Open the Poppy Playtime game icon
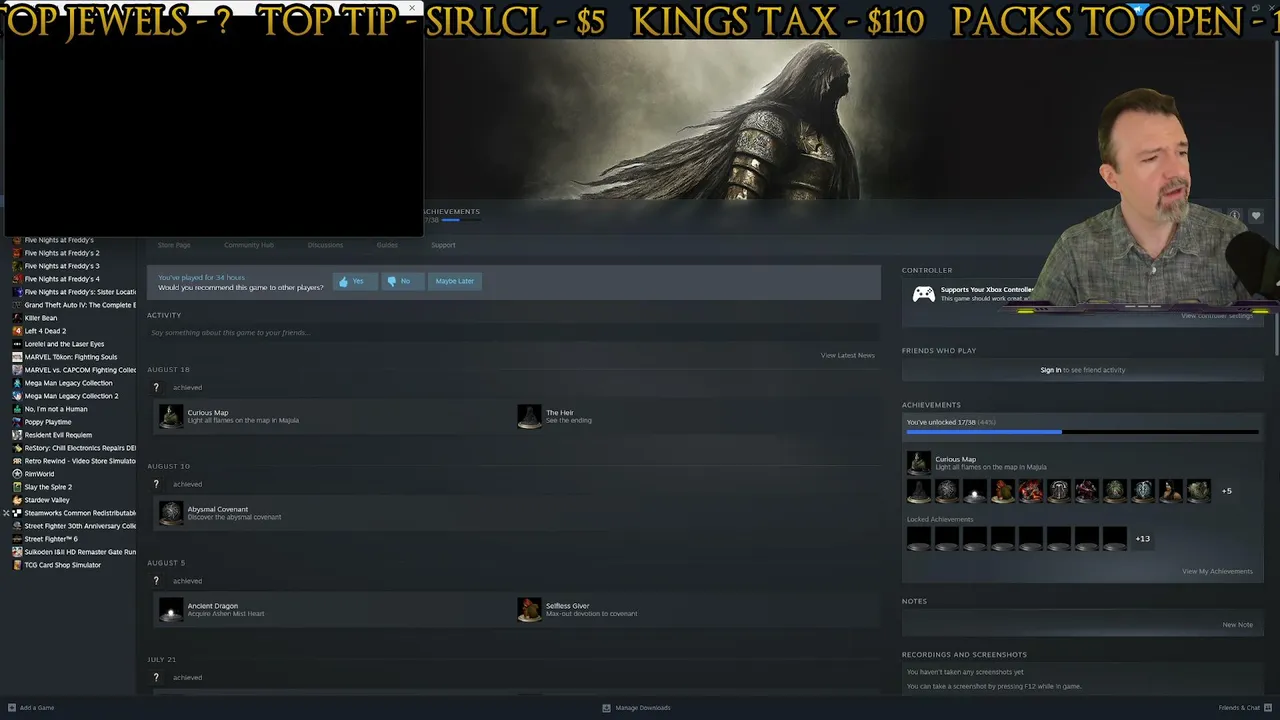The image size is (1280, 720). pos(17,422)
